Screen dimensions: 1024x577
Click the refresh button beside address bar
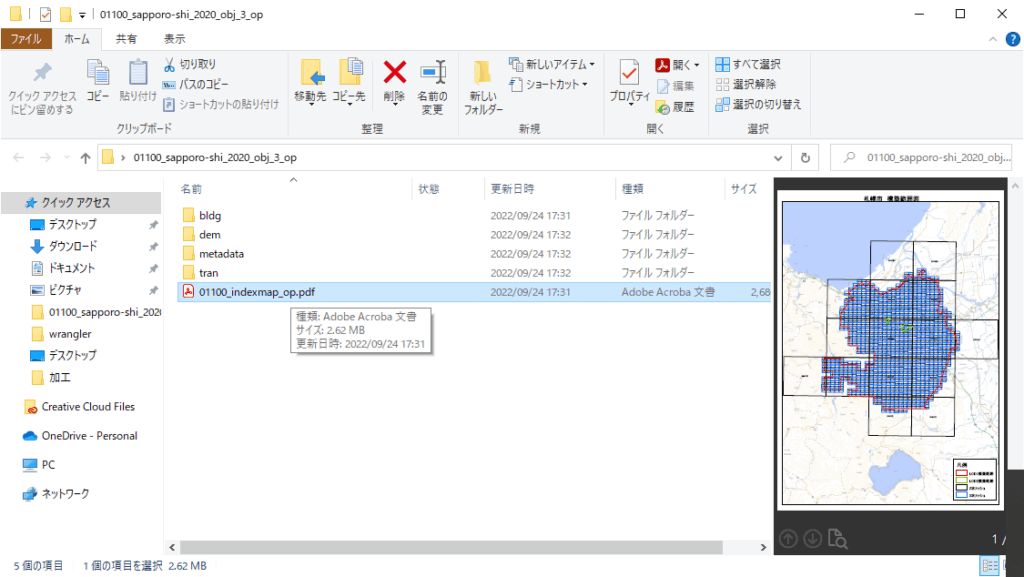805,158
